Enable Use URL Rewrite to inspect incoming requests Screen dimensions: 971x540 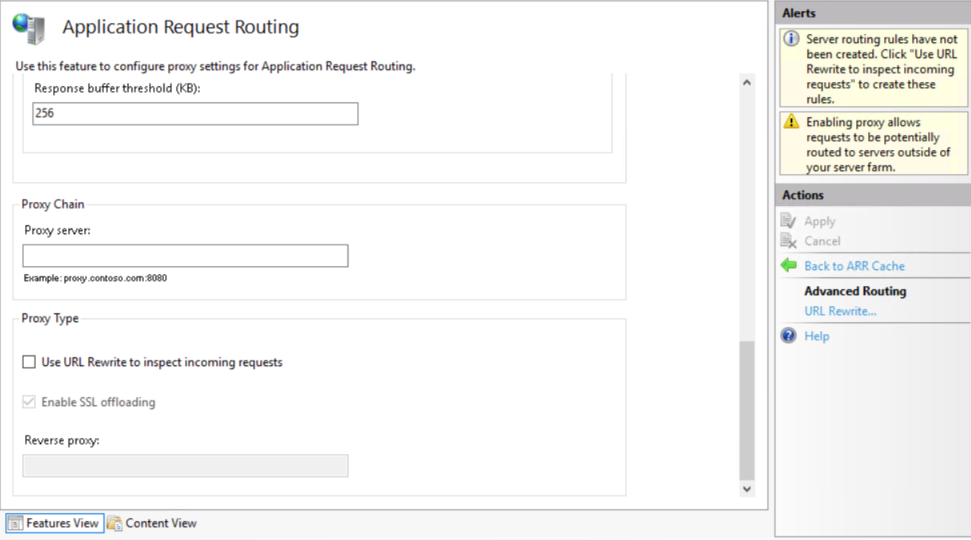coord(29,362)
